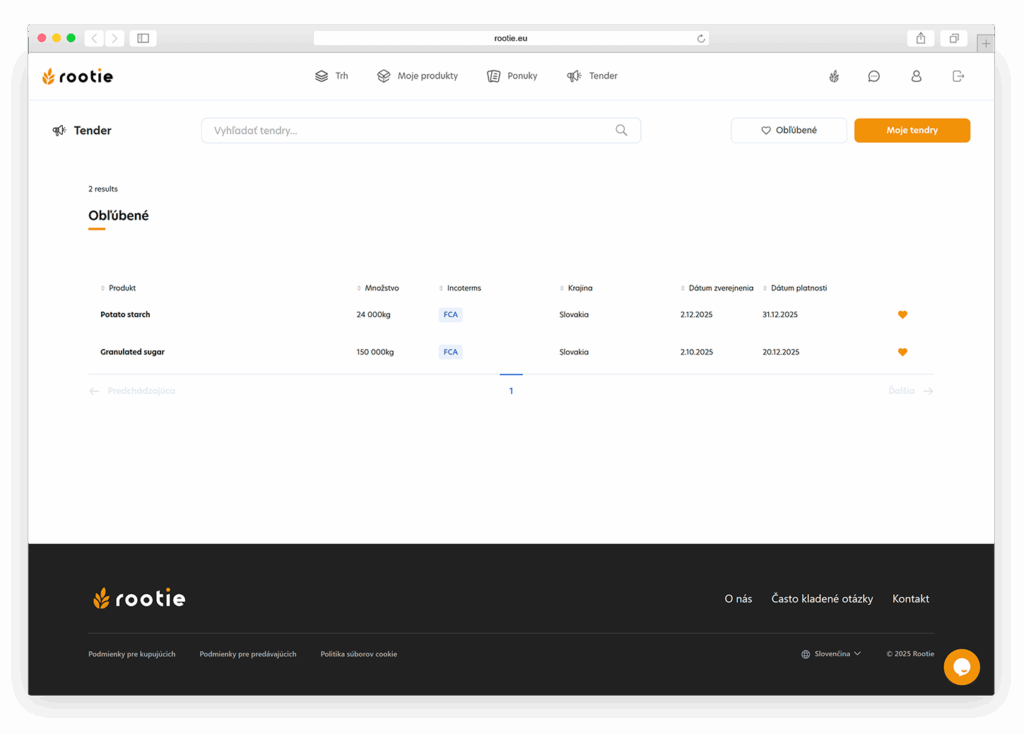Focus the Vyhľadať tendry search field
Image resolution: width=1024 pixels, height=734 pixels.
410,130
